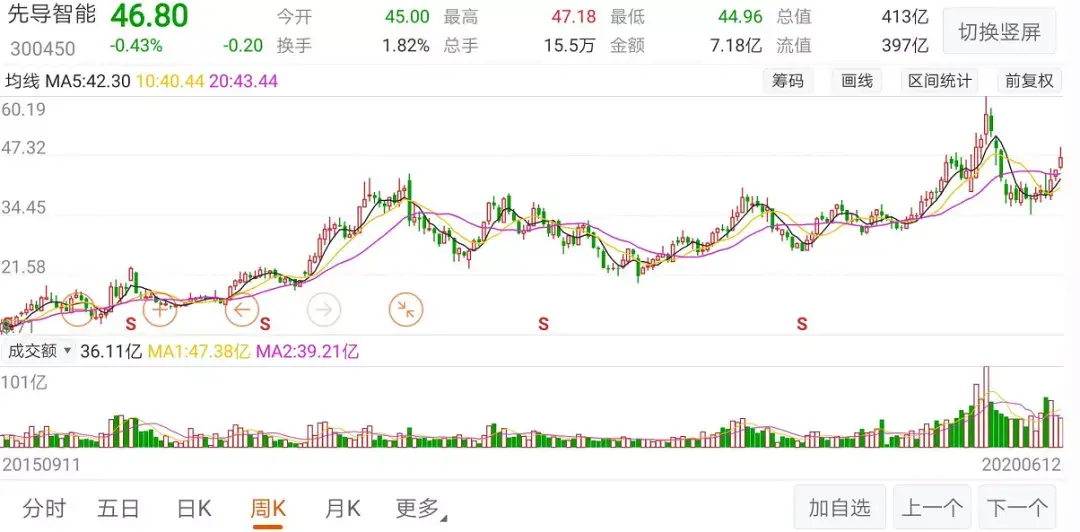Viewport: 1080px width, 532px height.
Task: Select the 月K tab
Action: point(342,509)
